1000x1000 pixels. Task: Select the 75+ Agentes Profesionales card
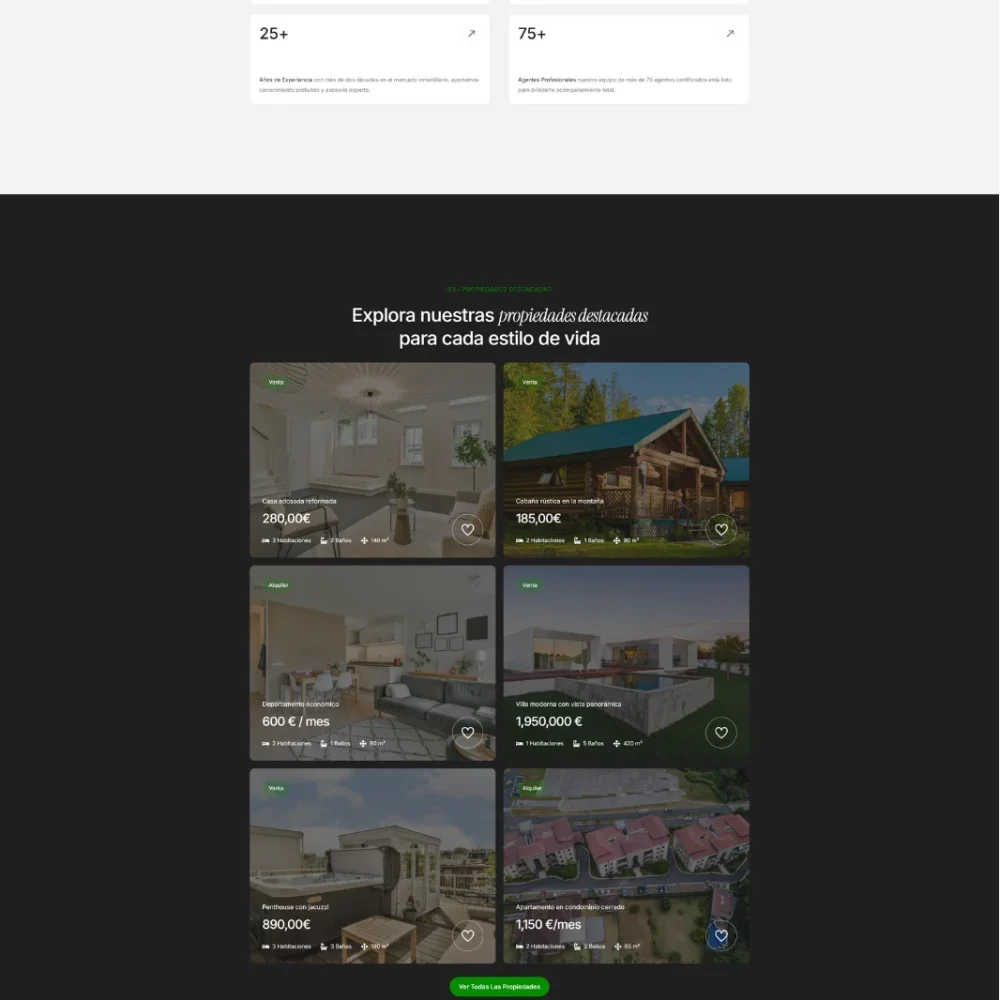(x=628, y=60)
